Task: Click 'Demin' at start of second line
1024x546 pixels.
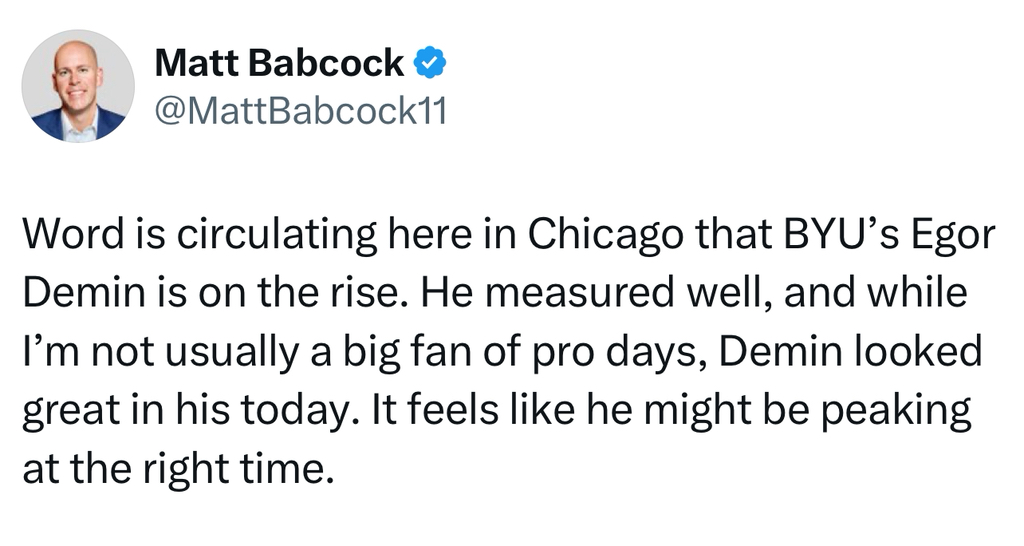Action: [x=68, y=295]
